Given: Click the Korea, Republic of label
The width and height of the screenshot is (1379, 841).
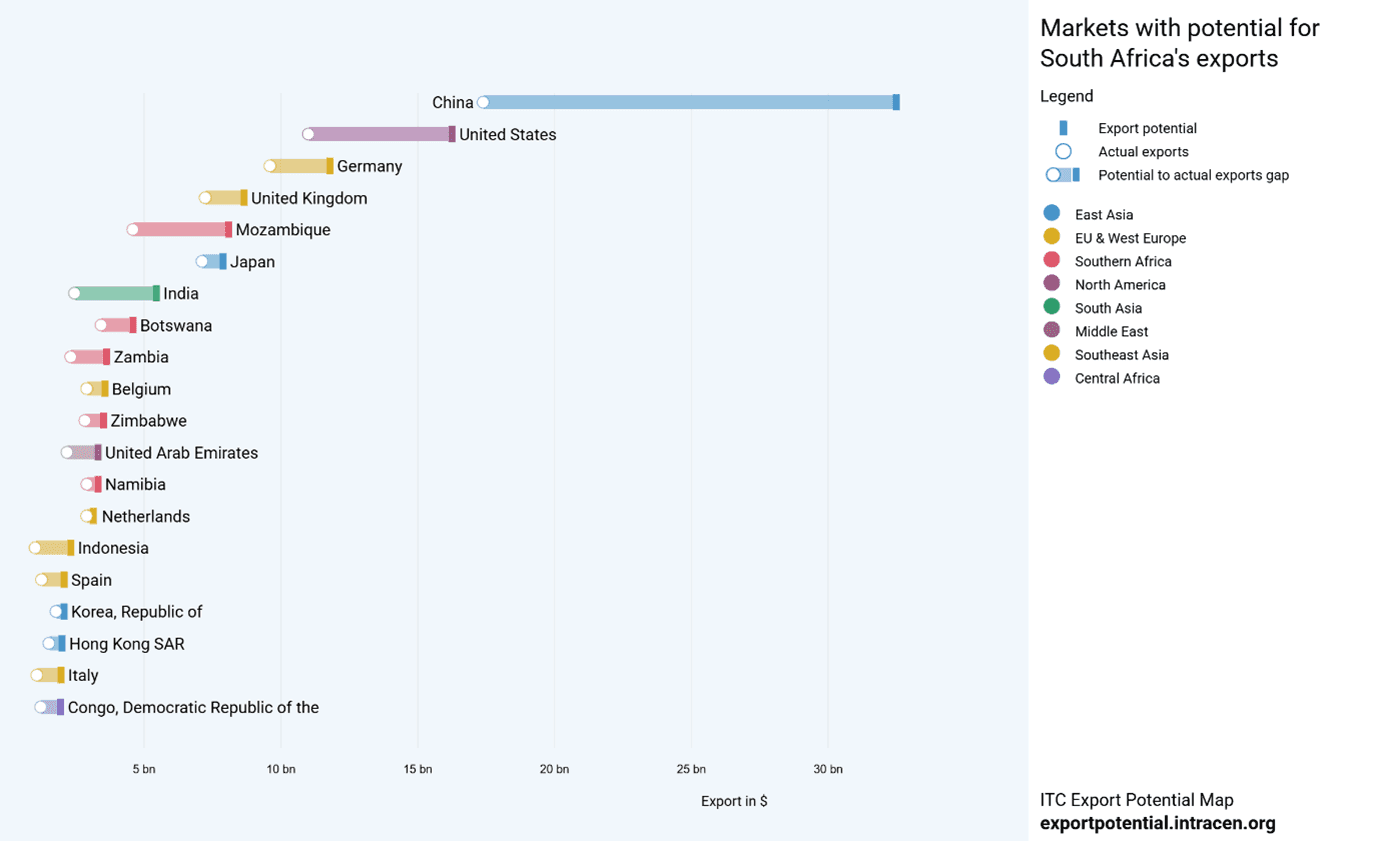Looking at the screenshot, I should [137, 612].
